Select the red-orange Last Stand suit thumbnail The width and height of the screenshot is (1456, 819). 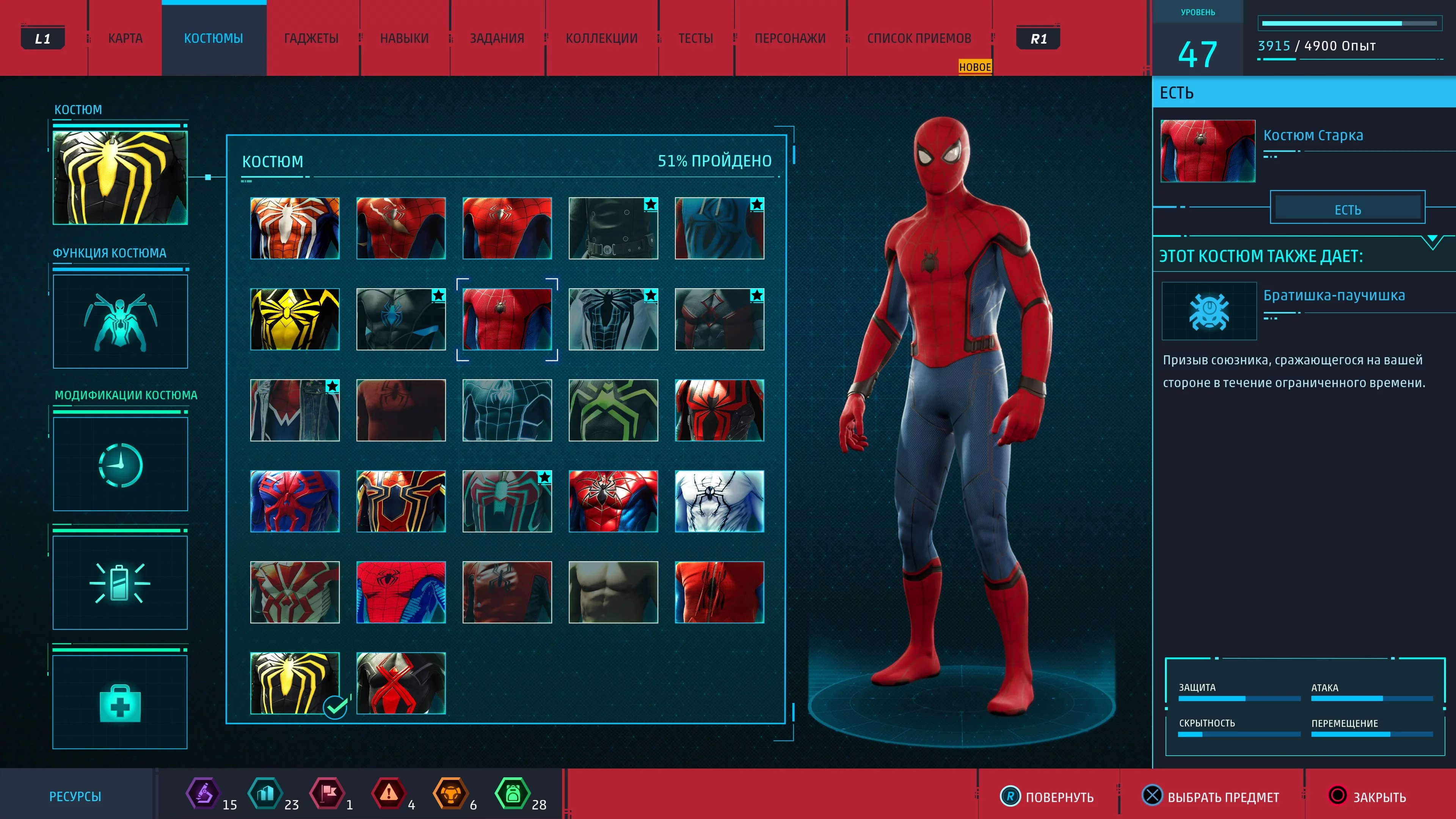[x=720, y=592]
